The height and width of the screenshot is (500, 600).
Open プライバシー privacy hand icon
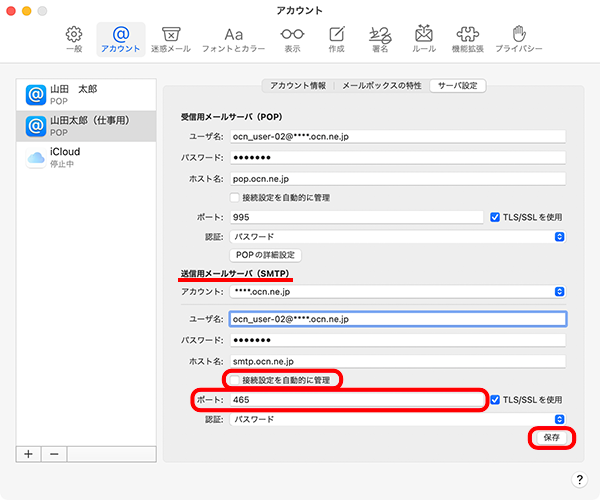pos(518,38)
